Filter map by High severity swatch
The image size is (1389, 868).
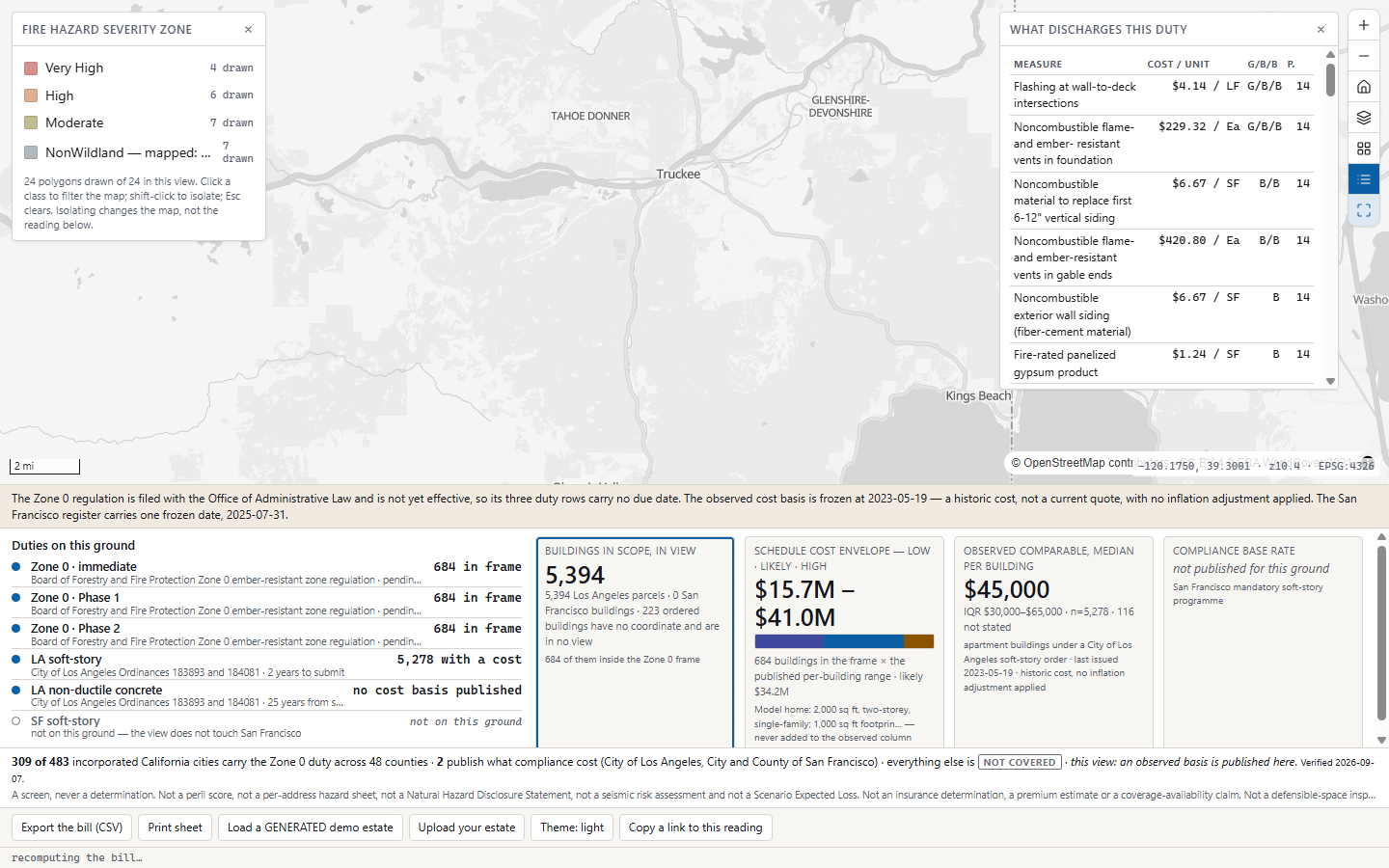[31, 95]
